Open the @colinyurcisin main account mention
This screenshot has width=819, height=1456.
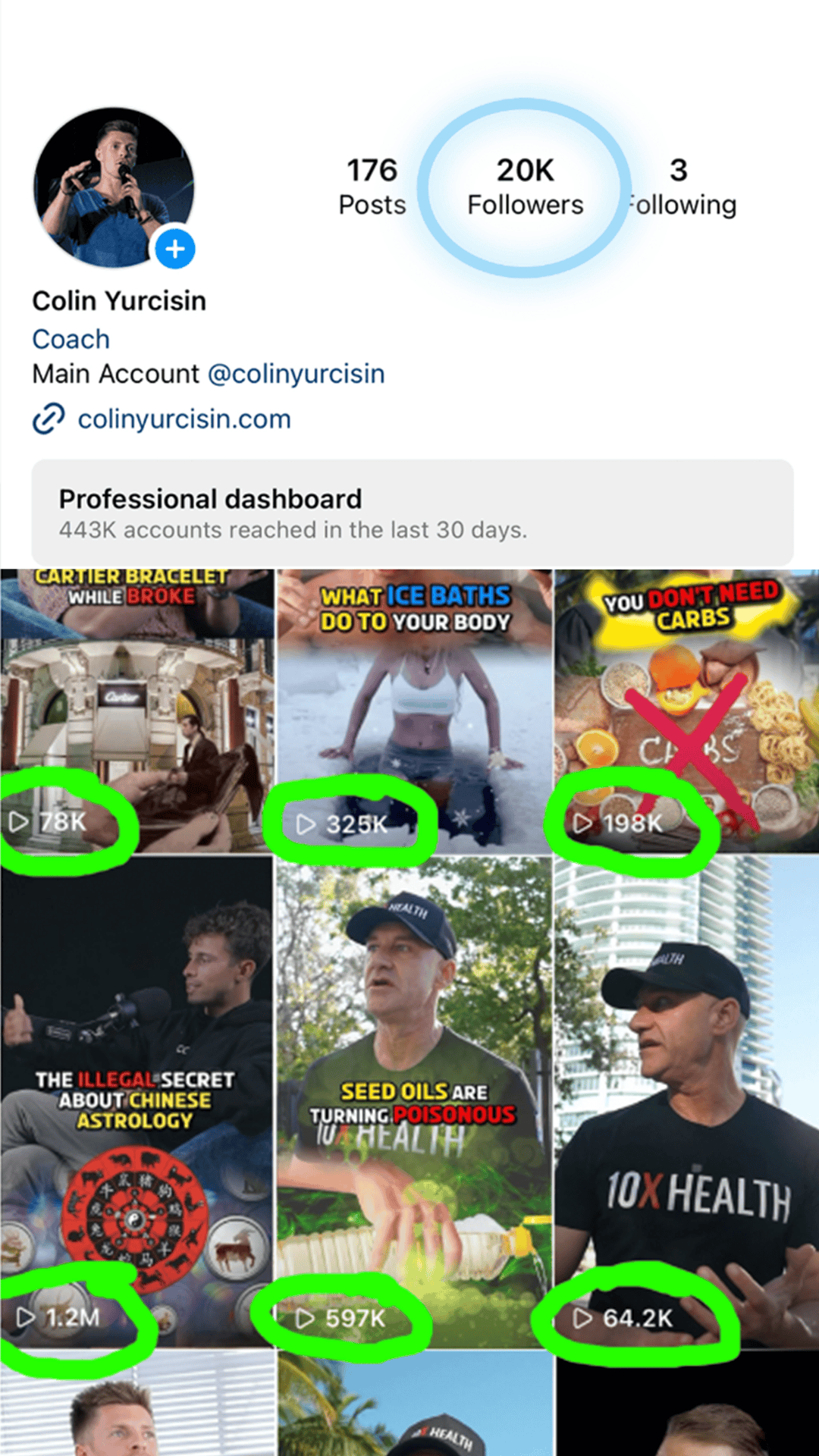pyautogui.click(x=296, y=374)
